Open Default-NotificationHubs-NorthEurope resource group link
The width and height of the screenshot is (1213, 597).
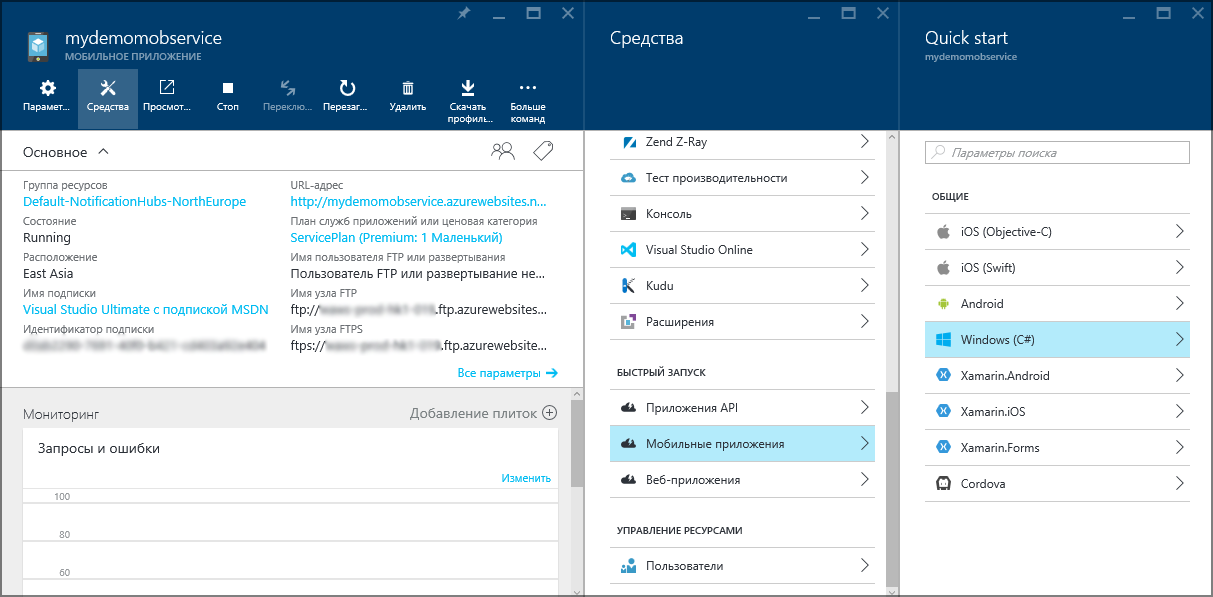[134, 201]
